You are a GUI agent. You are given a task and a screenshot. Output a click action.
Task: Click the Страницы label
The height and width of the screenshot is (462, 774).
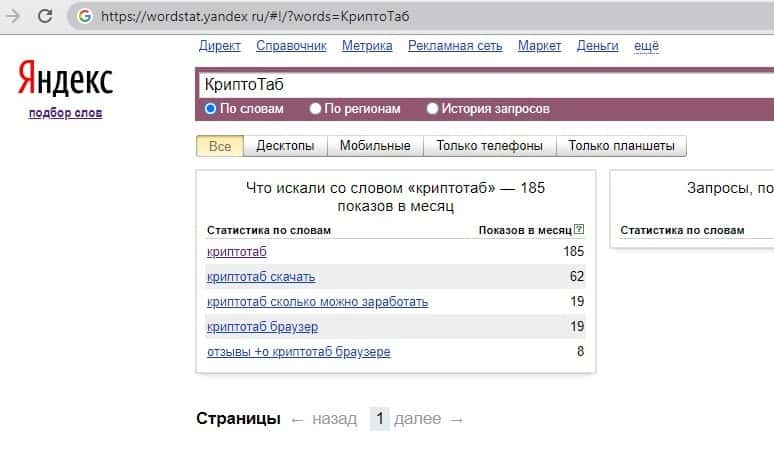point(238,419)
